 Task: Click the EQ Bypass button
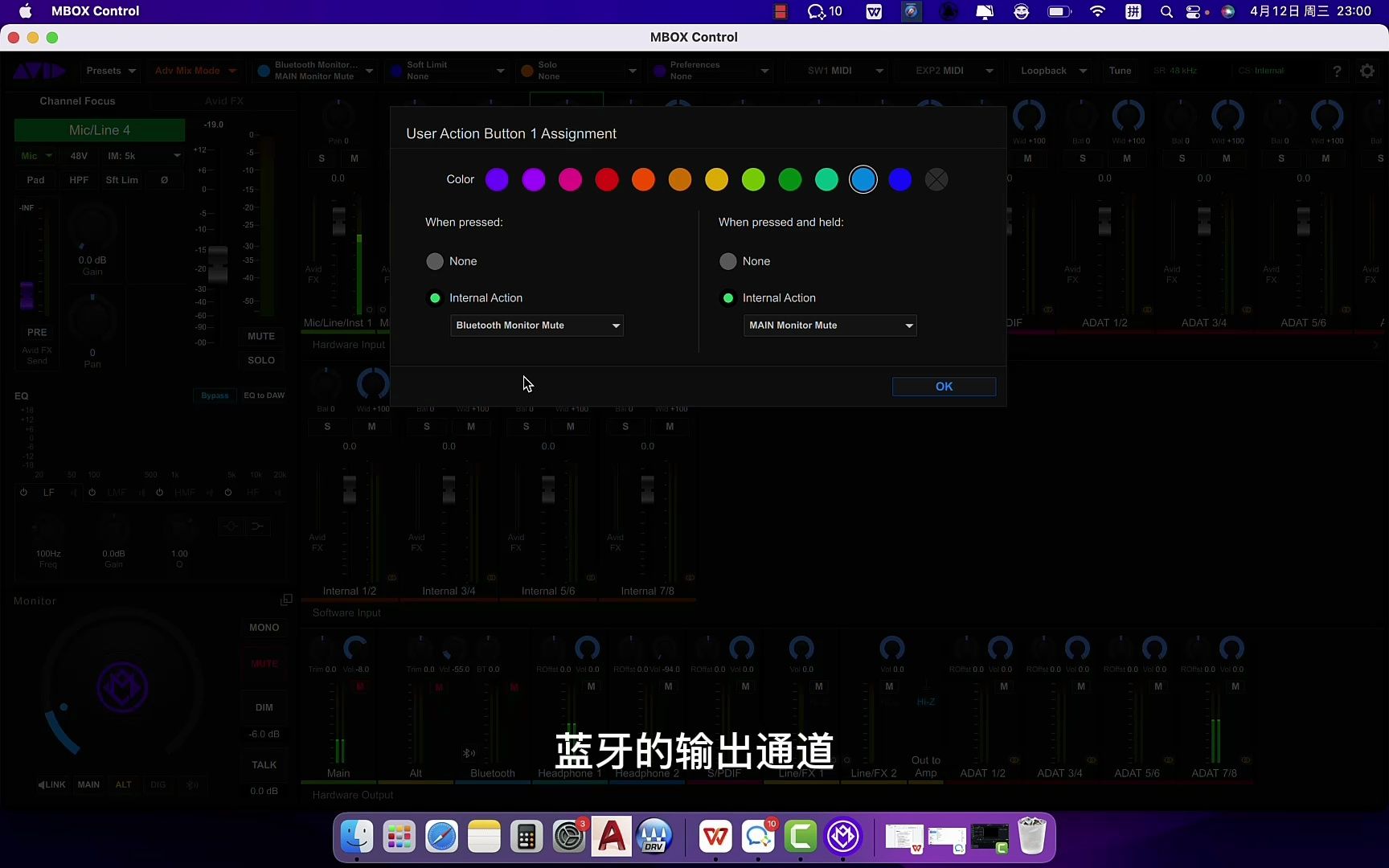click(215, 395)
